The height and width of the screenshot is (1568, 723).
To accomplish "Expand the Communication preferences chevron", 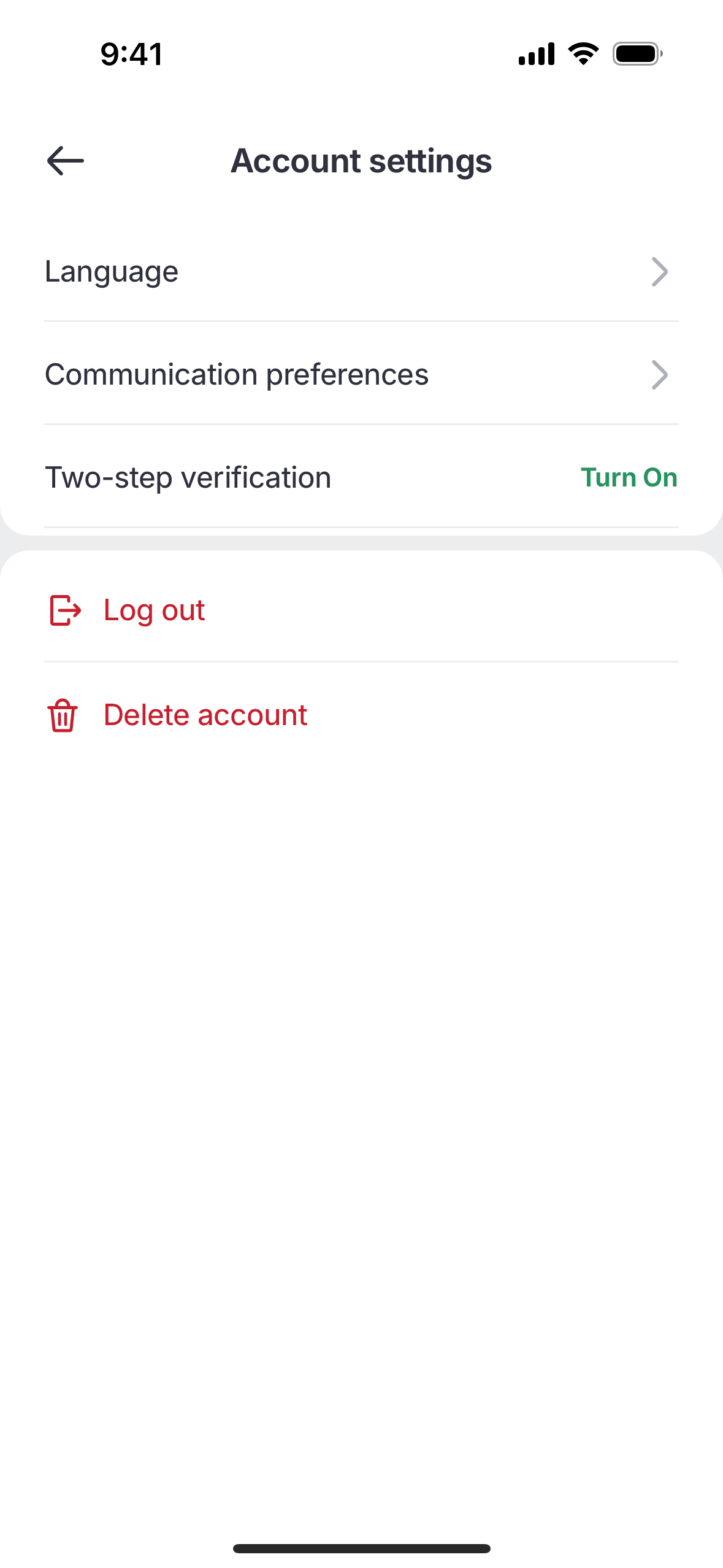I will tap(659, 375).
